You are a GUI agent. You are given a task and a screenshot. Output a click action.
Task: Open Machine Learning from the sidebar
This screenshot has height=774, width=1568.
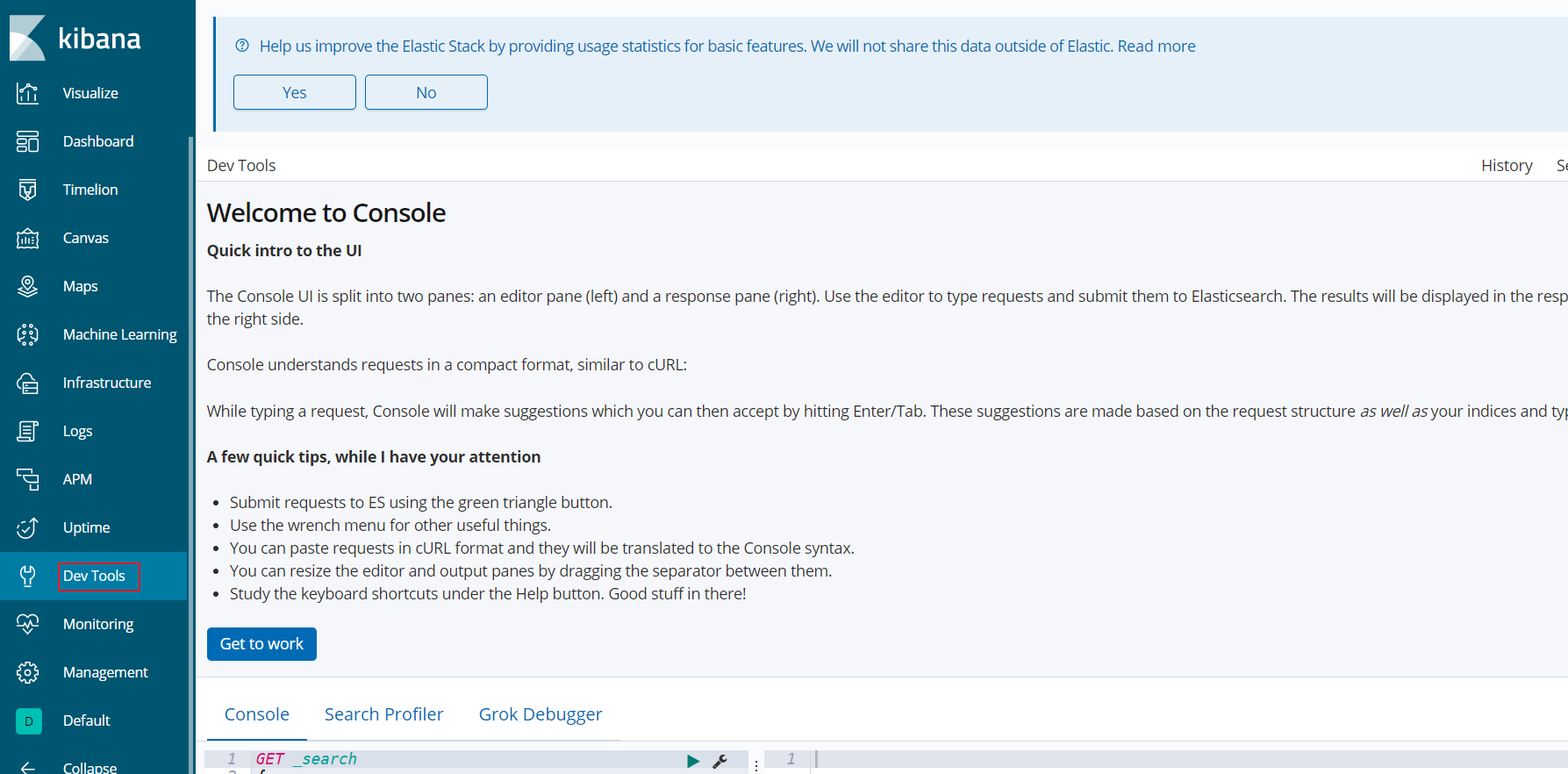coord(120,334)
